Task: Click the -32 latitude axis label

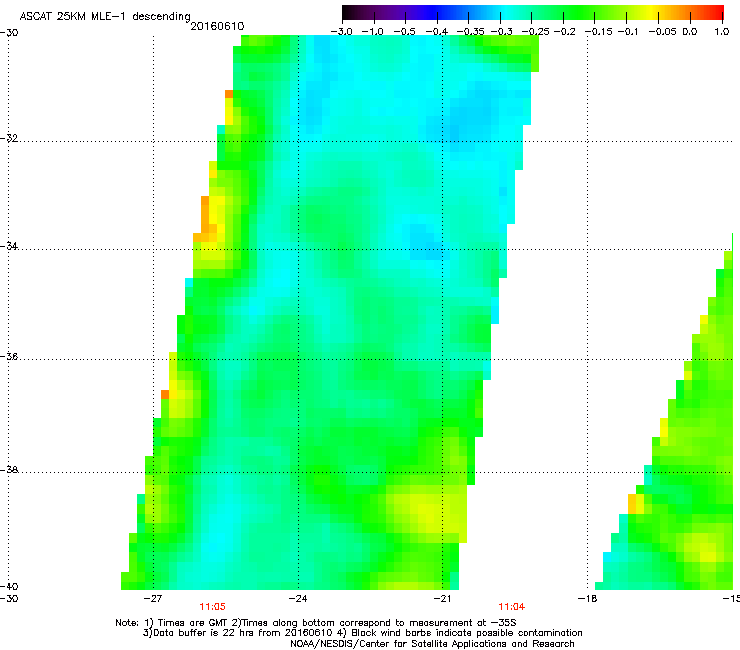Action: point(9,138)
